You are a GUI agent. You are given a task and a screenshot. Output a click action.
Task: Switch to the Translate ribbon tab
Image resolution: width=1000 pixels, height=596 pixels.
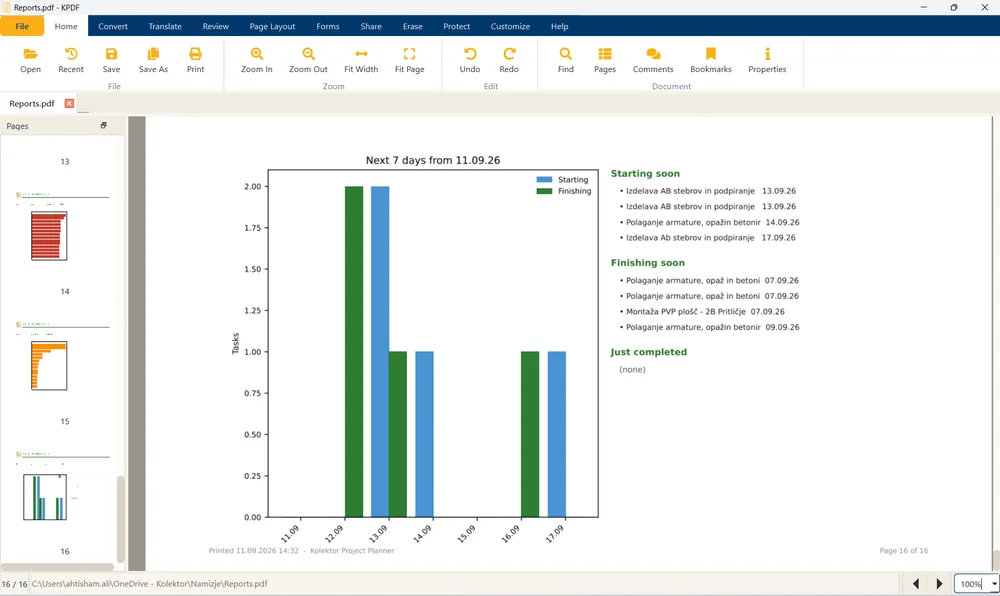[x=165, y=26]
